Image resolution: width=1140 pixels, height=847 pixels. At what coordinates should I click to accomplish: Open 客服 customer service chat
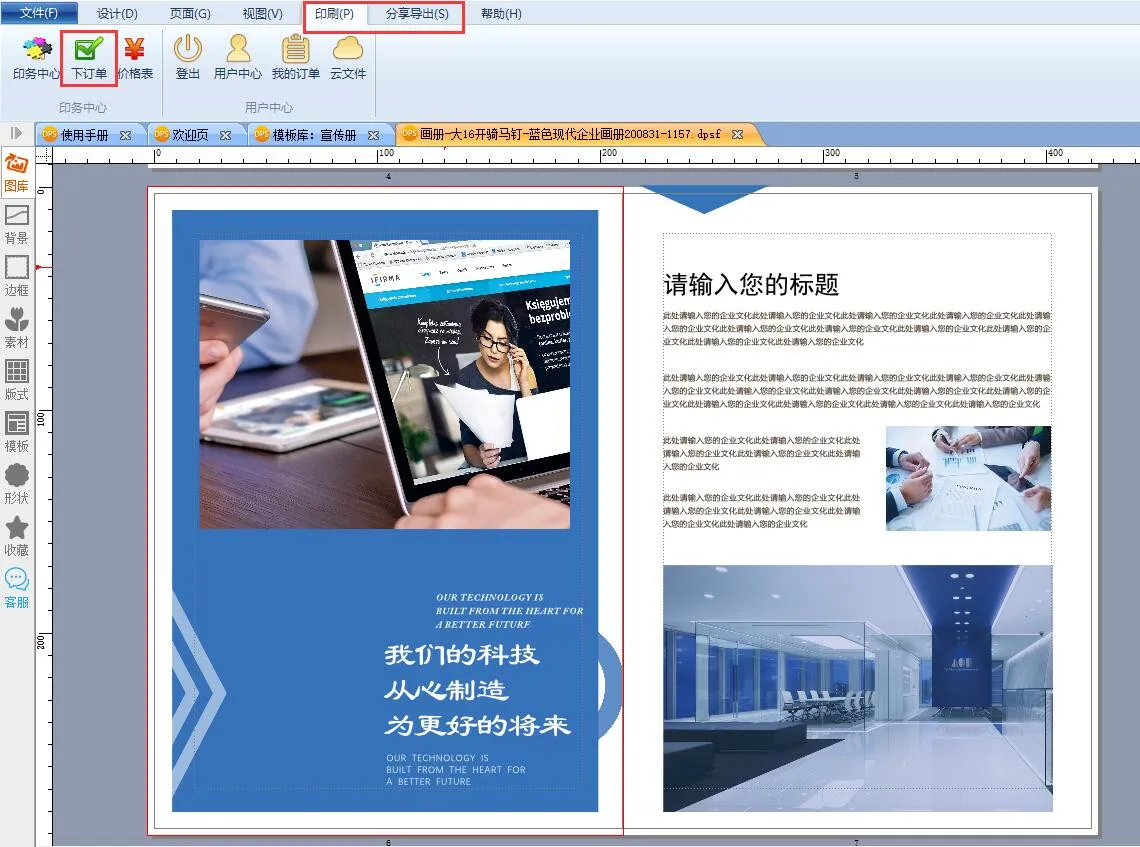coord(17,588)
